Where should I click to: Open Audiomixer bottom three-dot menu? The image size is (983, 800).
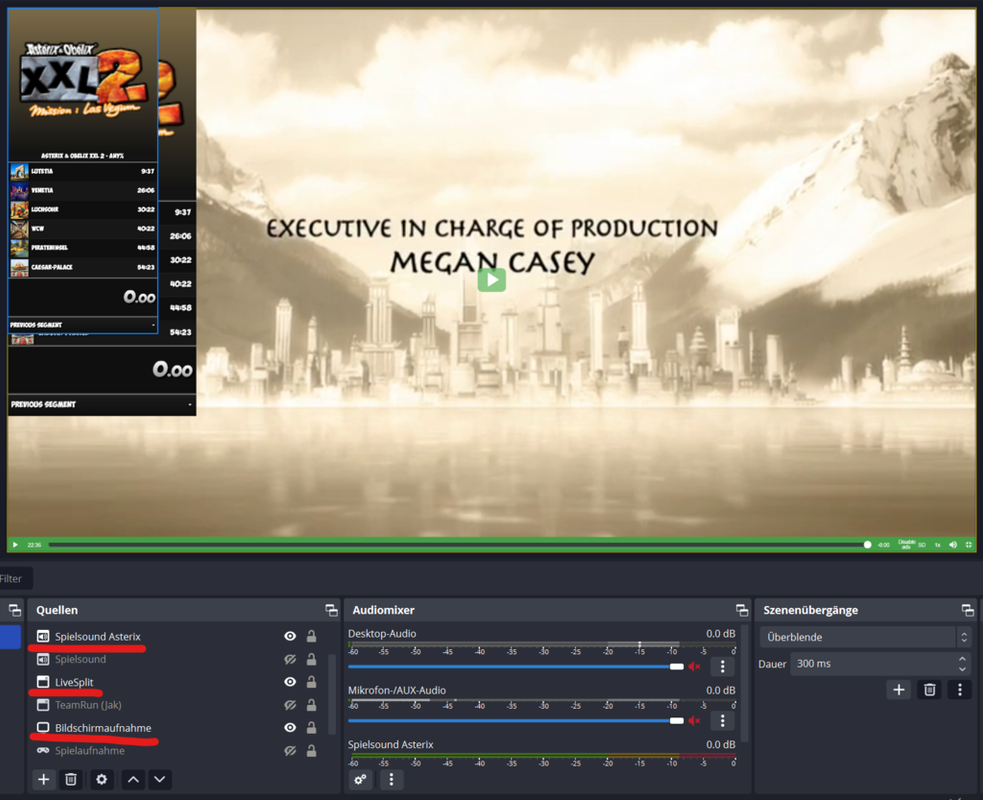click(391, 779)
